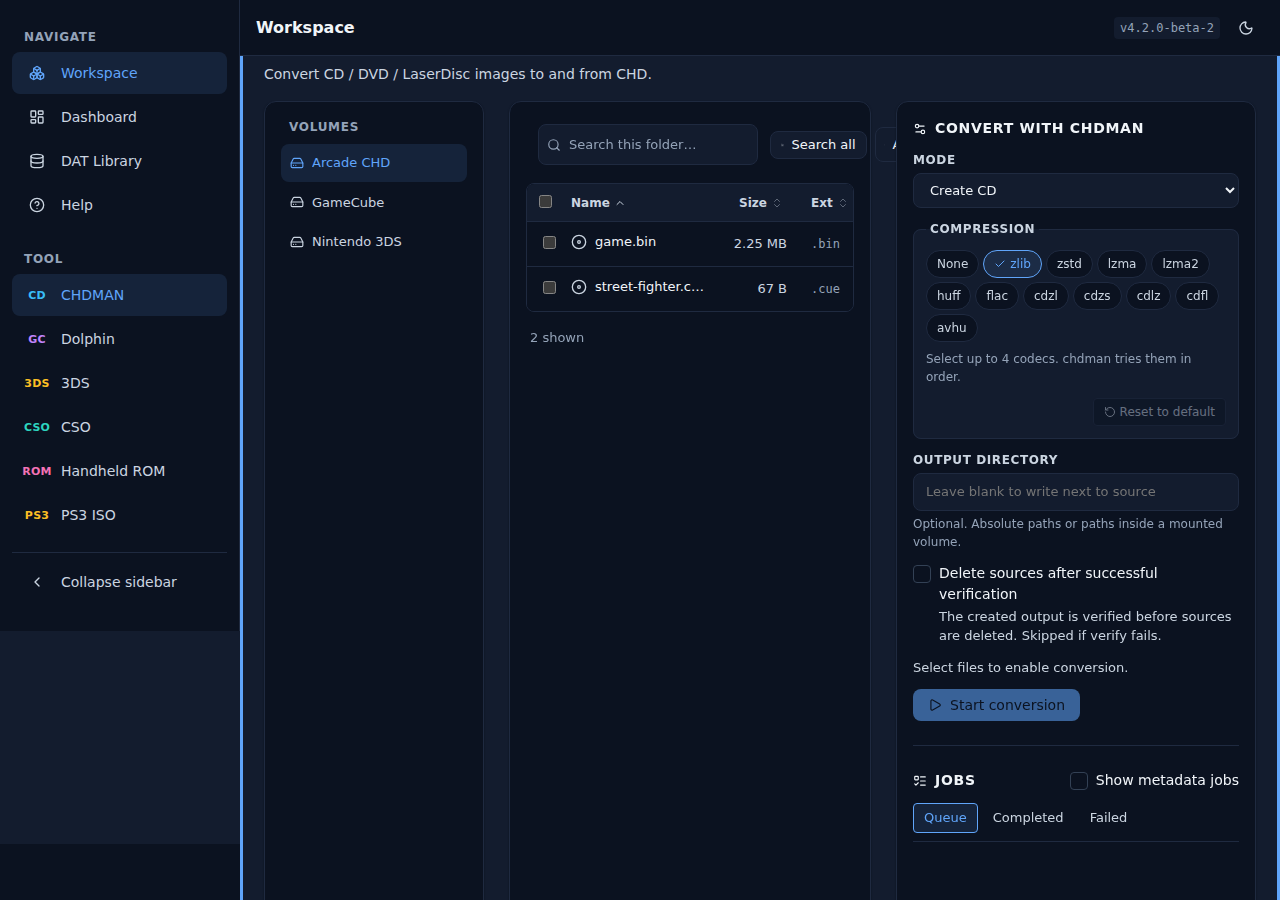Select the GameCube volume
The width and height of the screenshot is (1280, 900).
point(374,202)
